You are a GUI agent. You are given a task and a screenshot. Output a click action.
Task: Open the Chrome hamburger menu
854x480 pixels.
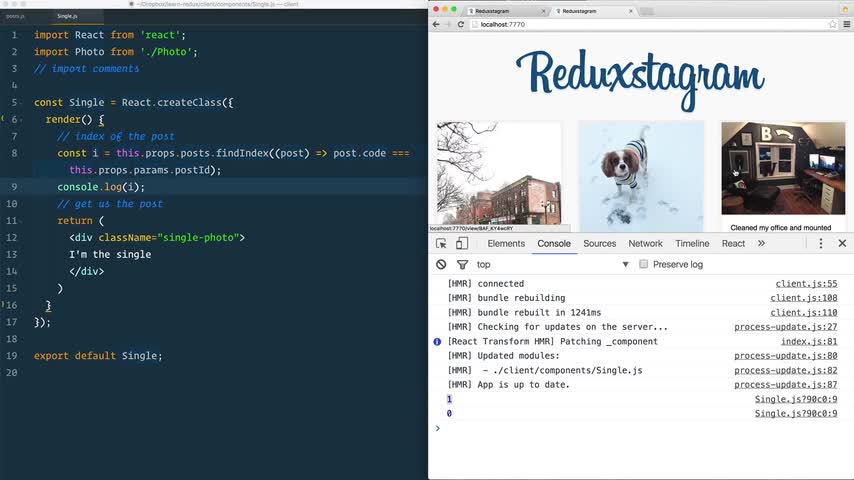tap(846, 25)
